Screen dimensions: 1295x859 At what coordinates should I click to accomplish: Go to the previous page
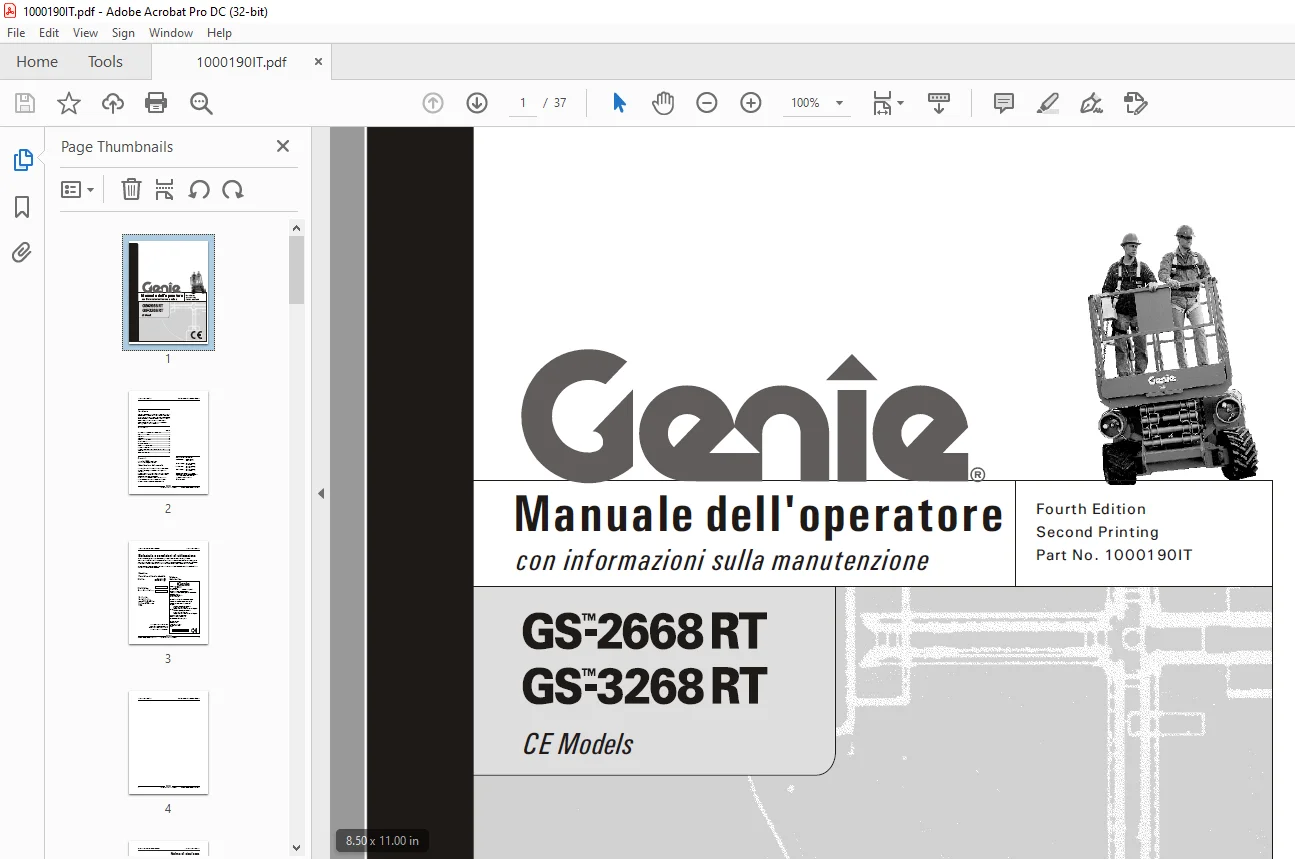click(x=433, y=103)
